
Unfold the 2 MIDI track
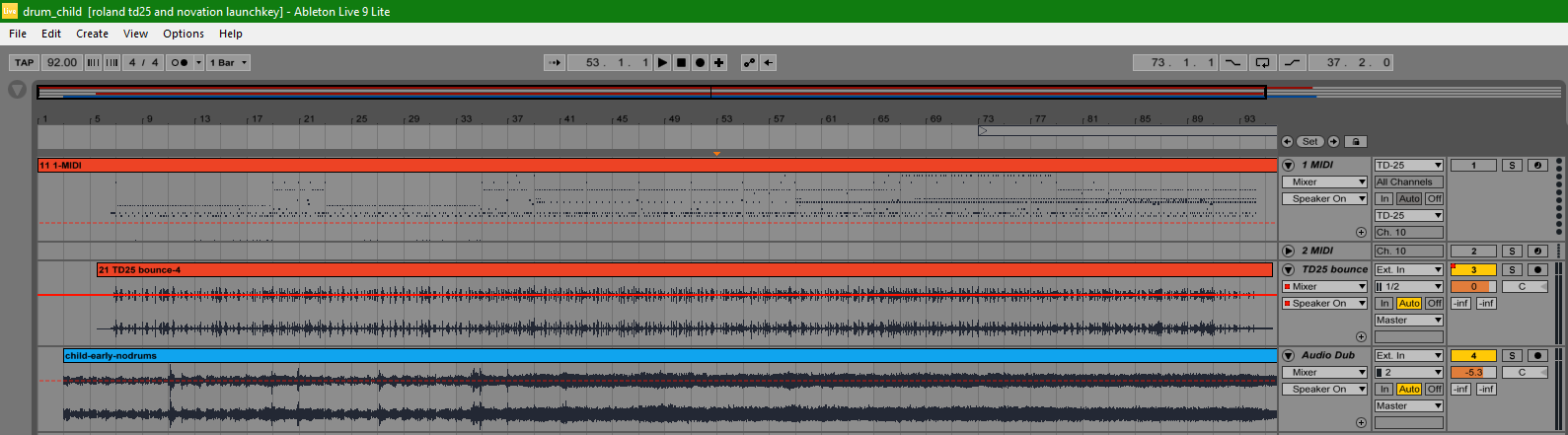(1288, 252)
